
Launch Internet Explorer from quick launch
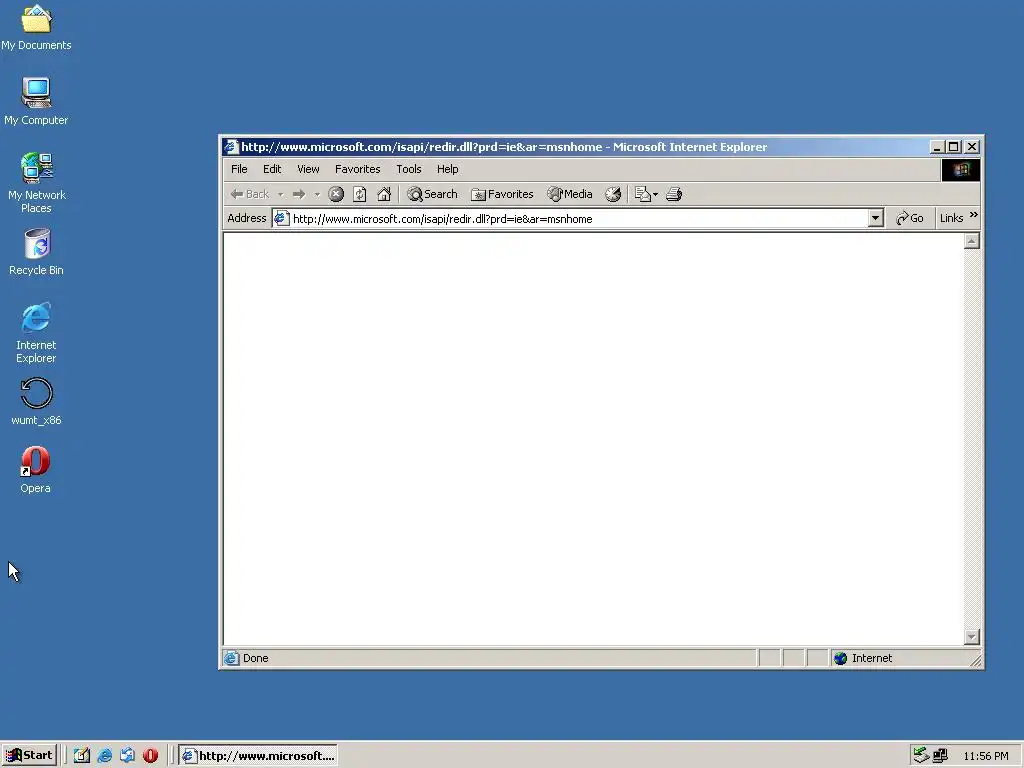[104, 756]
